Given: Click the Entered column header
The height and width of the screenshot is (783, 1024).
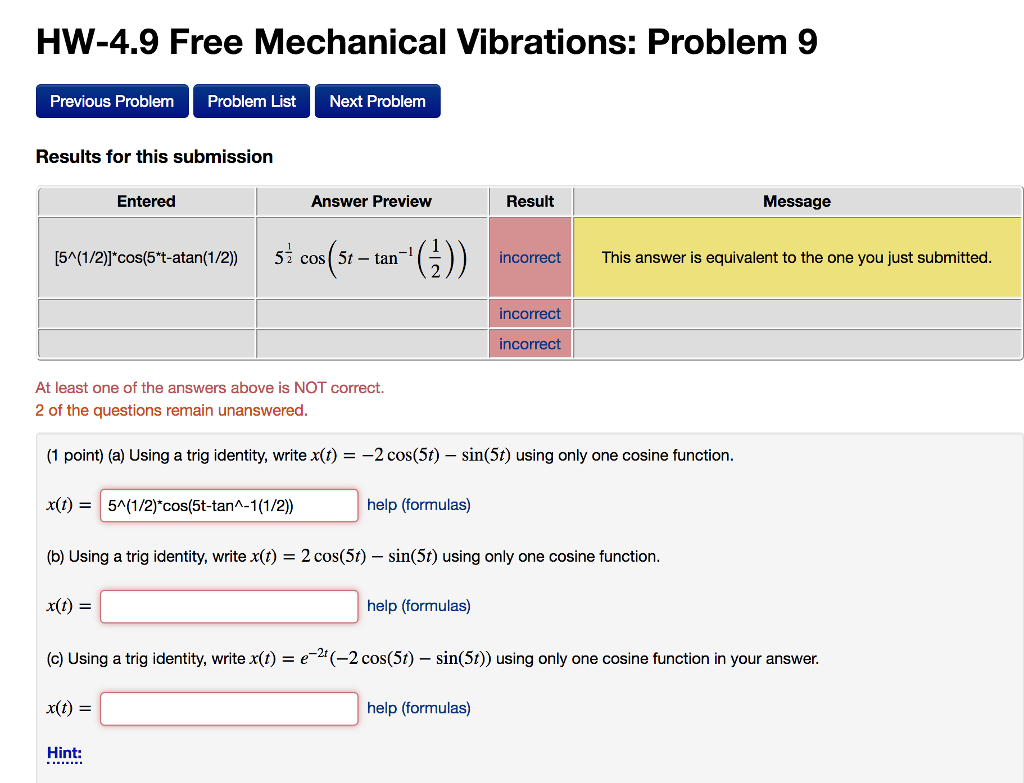Looking at the screenshot, I should [146, 201].
